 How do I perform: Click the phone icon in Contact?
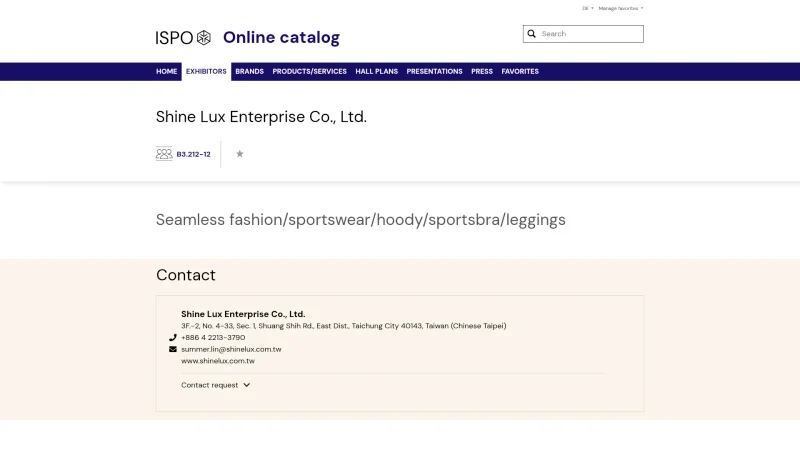click(x=172, y=337)
